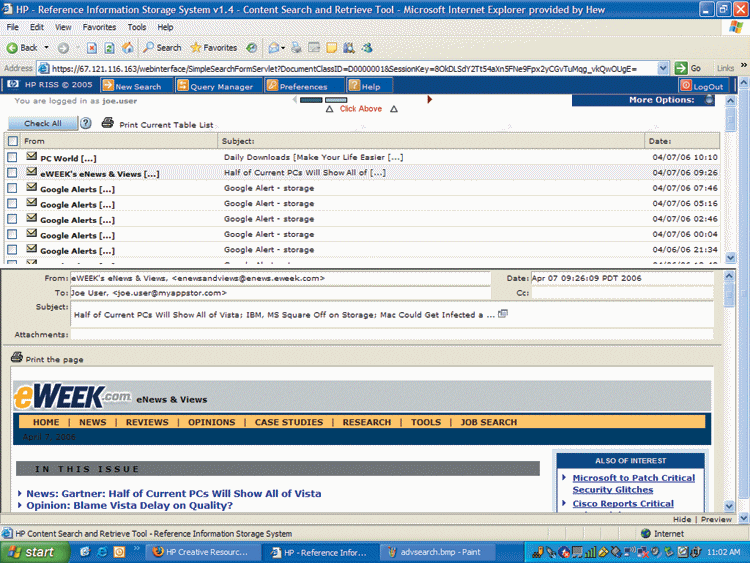This screenshot has width=750, height=563.
Task: Check the PC World message checkbox
Action: (12, 157)
